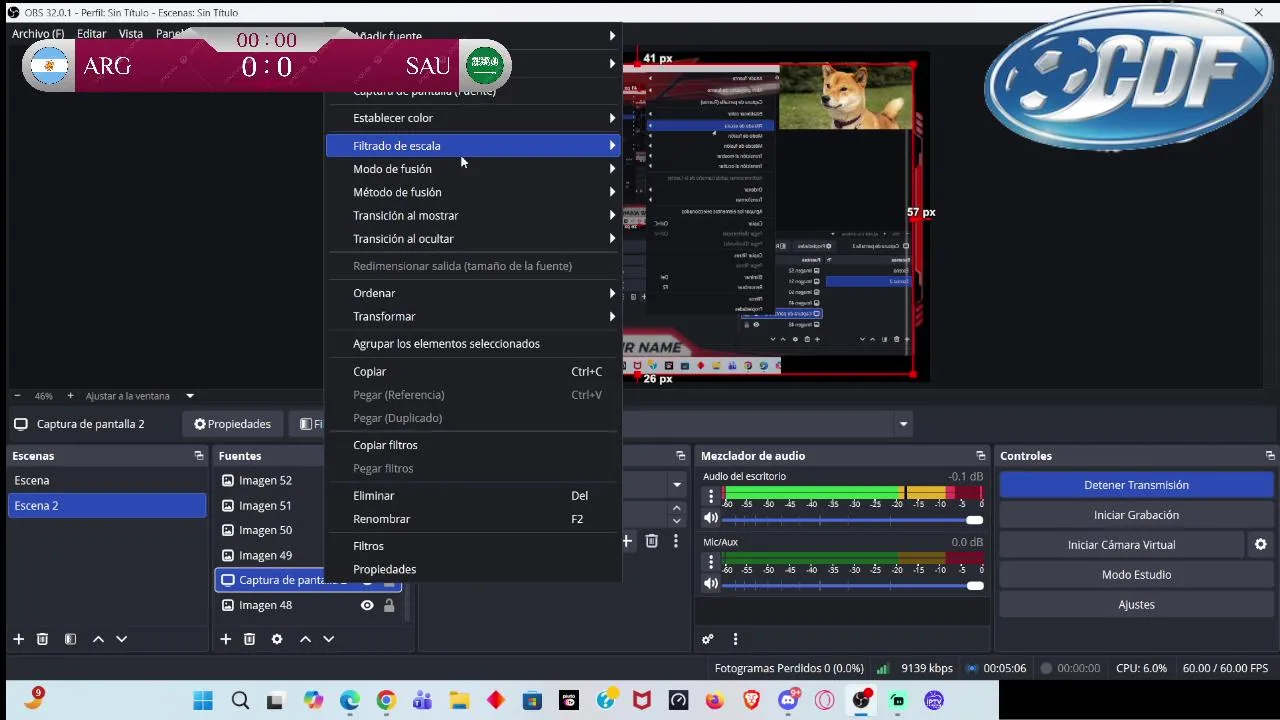The image size is (1280, 720).
Task: Adjust the Mic/Aux volume slider
Action: (852, 585)
